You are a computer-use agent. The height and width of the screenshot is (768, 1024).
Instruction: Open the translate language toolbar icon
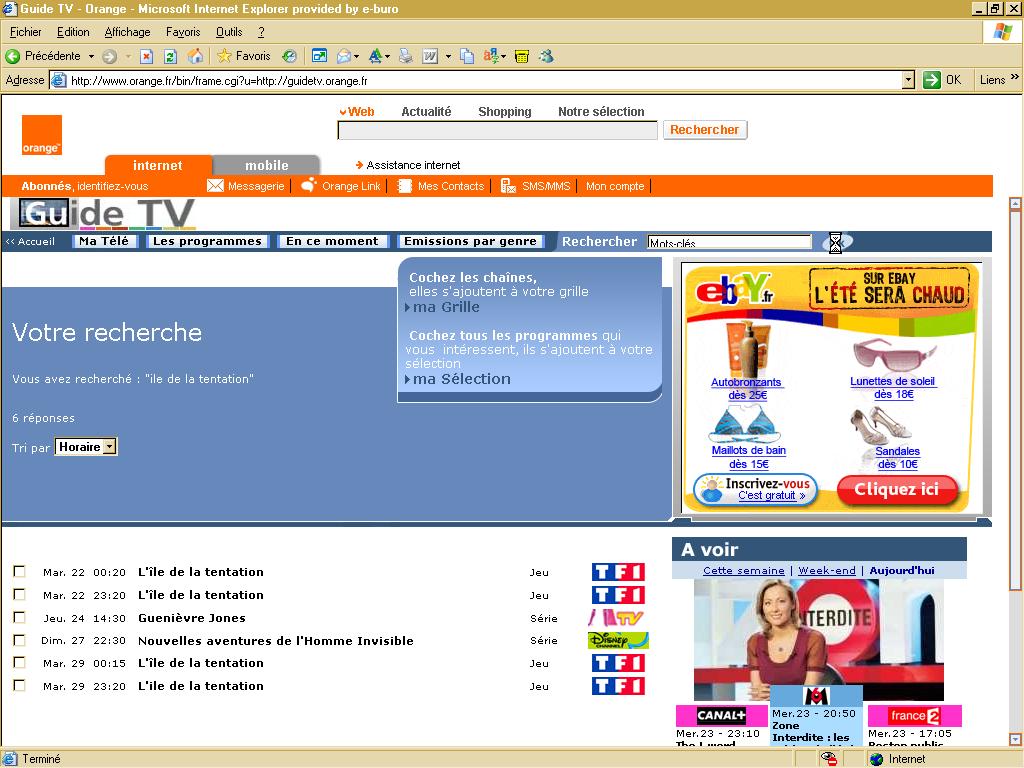pyautogui.click(x=490, y=56)
